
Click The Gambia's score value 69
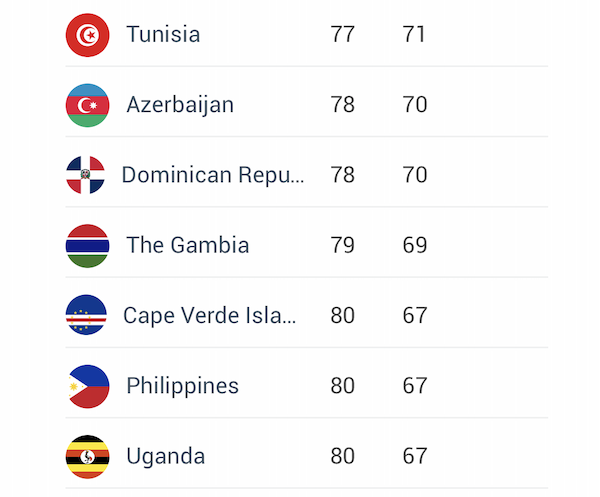tap(414, 245)
